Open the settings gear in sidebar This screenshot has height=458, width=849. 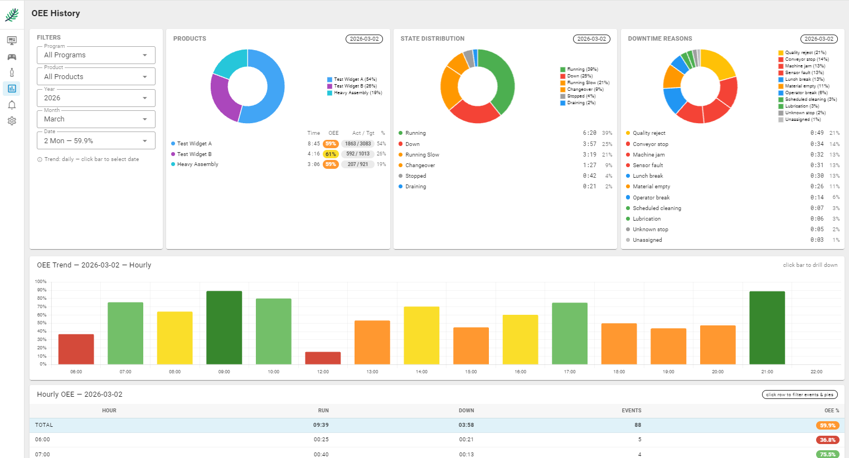12,121
